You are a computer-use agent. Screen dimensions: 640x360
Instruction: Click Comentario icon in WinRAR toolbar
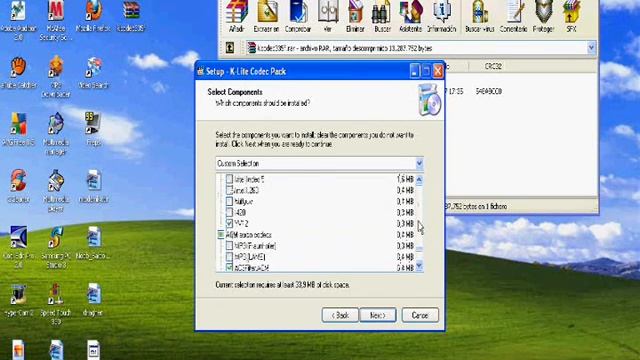(513, 16)
